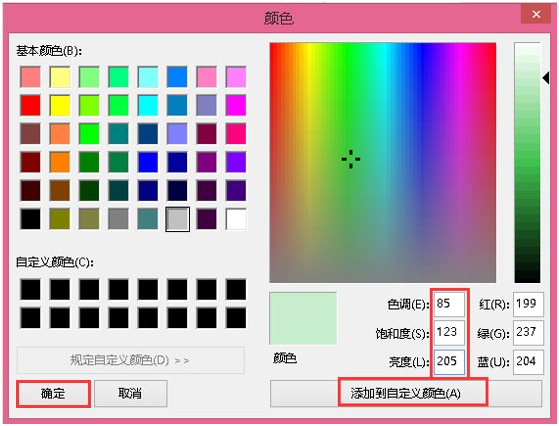
Task: Click the luminance slider black arrow marker
Action: [x=546, y=78]
